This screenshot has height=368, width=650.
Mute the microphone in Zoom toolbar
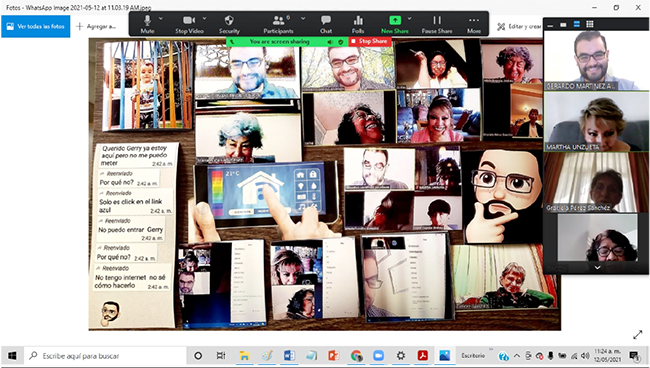point(147,24)
